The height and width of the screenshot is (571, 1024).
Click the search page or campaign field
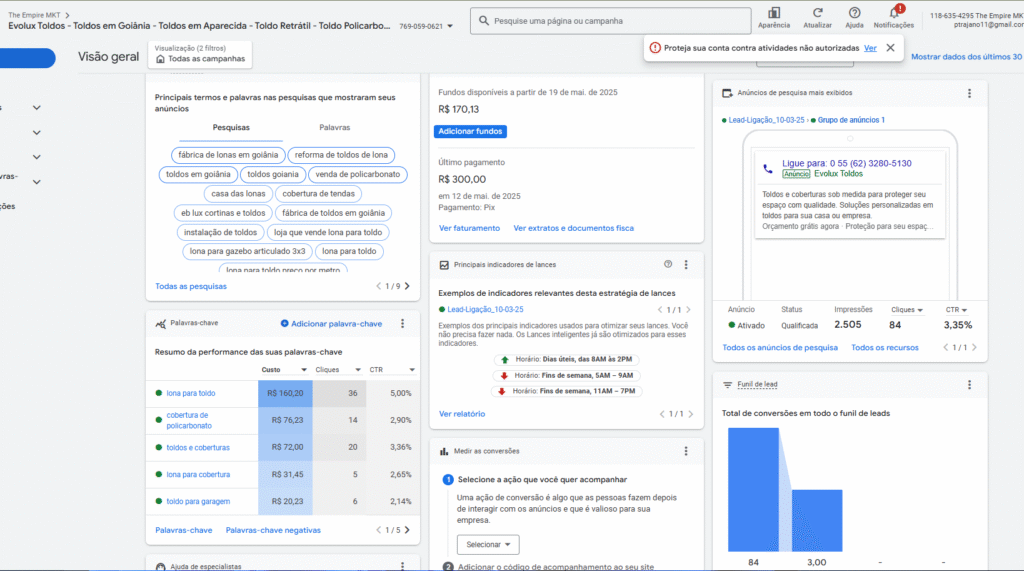(610, 20)
